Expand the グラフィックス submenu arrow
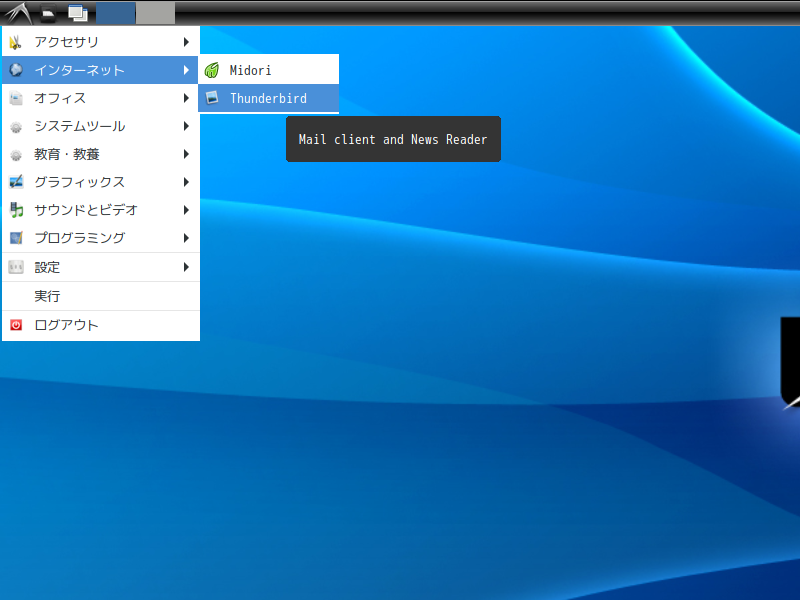 point(186,182)
